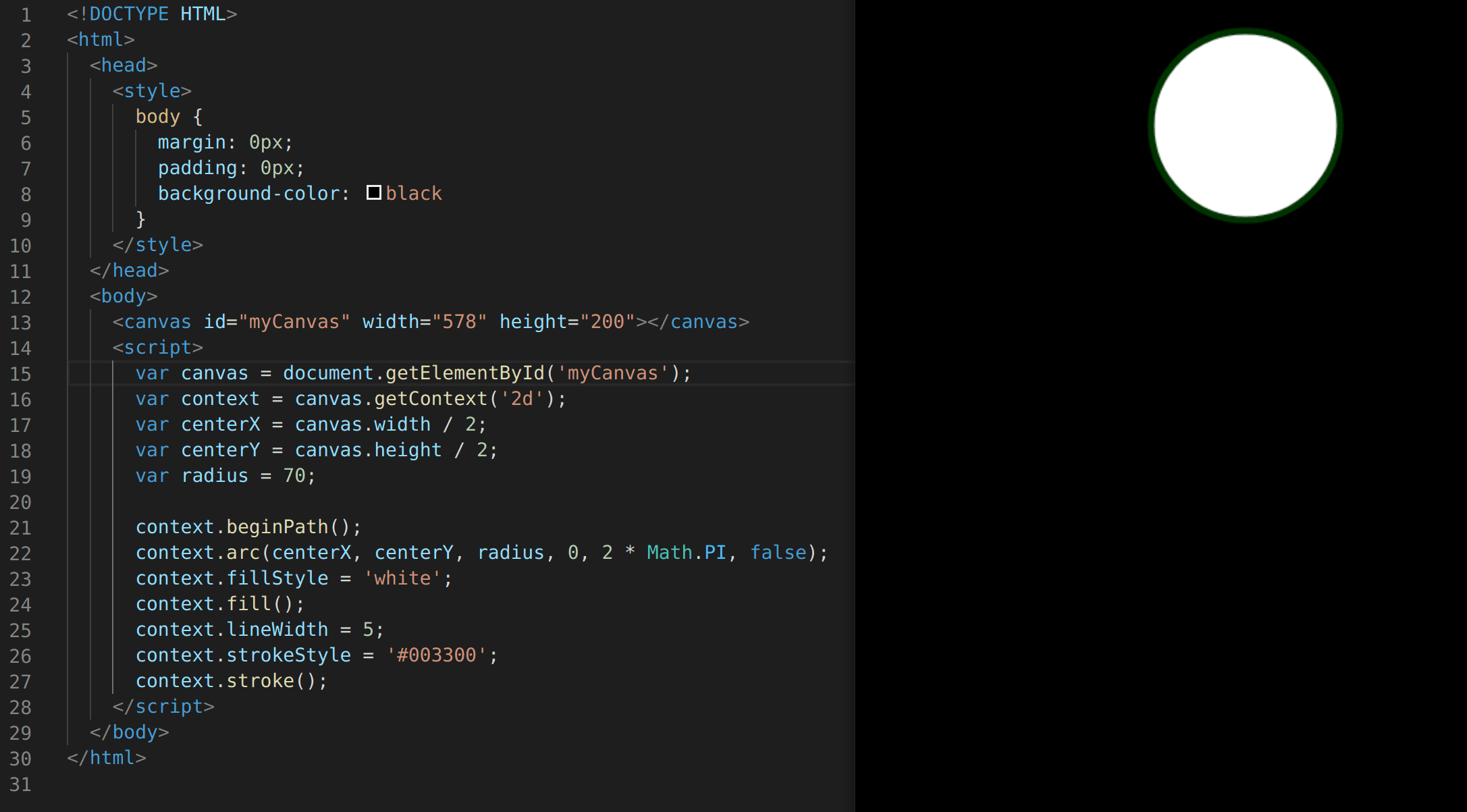Click the white circle in the preview
Image resolution: width=1467 pixels, height=812 pixels.
(1245, 126)
